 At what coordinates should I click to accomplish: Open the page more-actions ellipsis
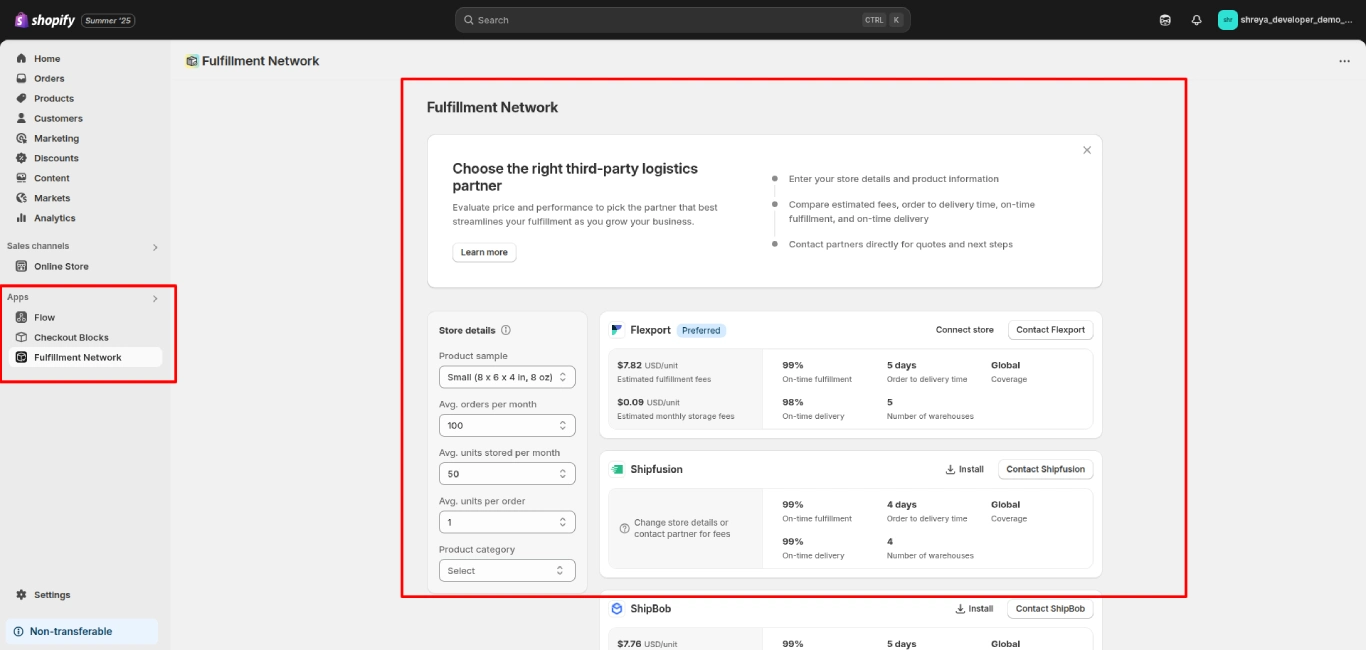click(1344, 61)
